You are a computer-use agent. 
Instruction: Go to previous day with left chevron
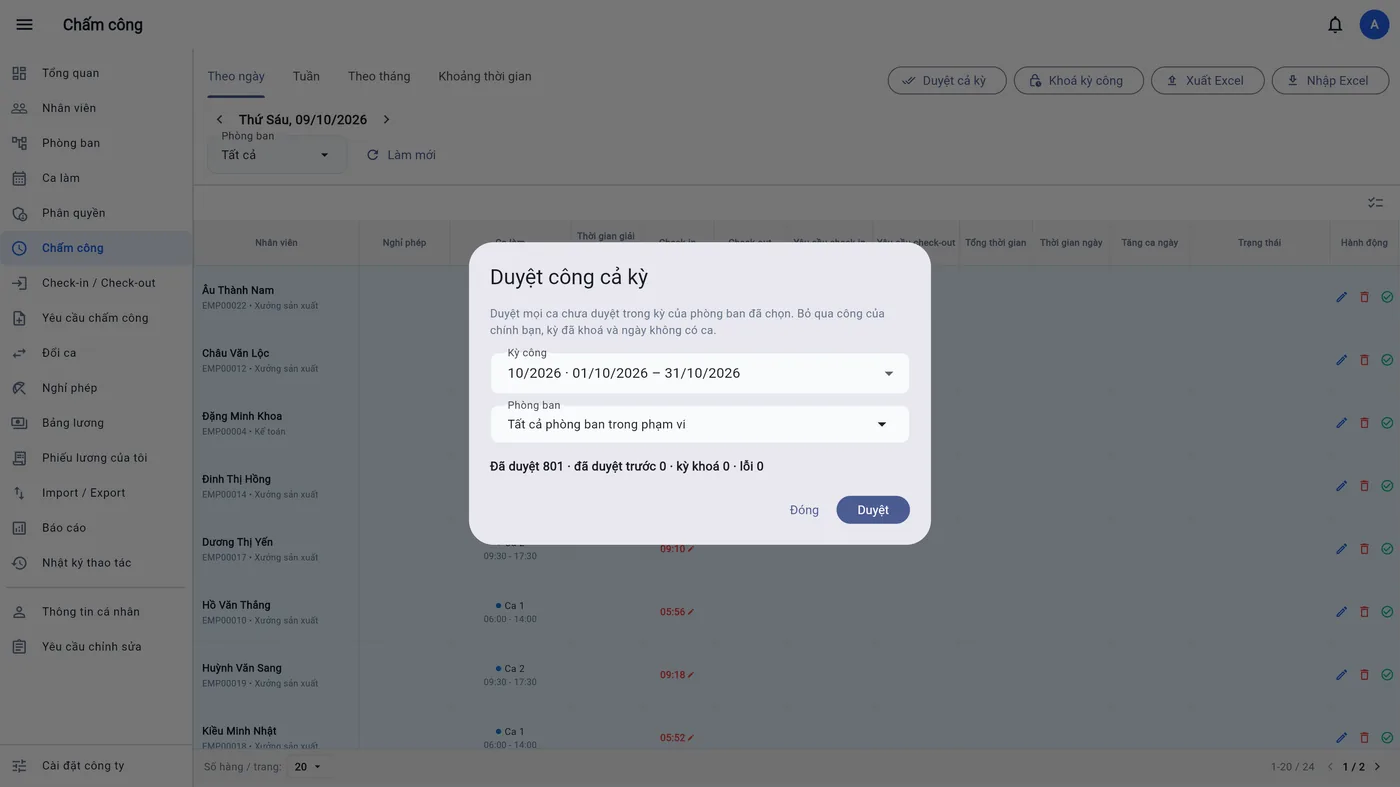click(220, 120)
